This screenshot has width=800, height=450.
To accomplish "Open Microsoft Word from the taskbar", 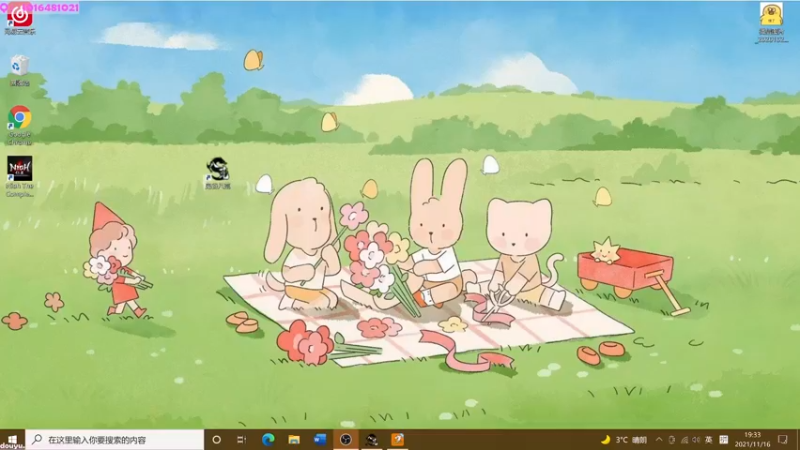I will pyautogui.click(x=320, y=439).
